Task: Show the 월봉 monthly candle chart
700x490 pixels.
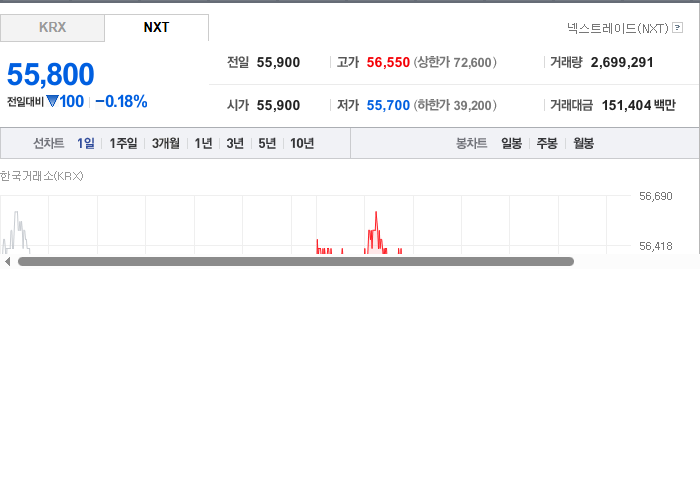Action: click(x=583, y=143)
